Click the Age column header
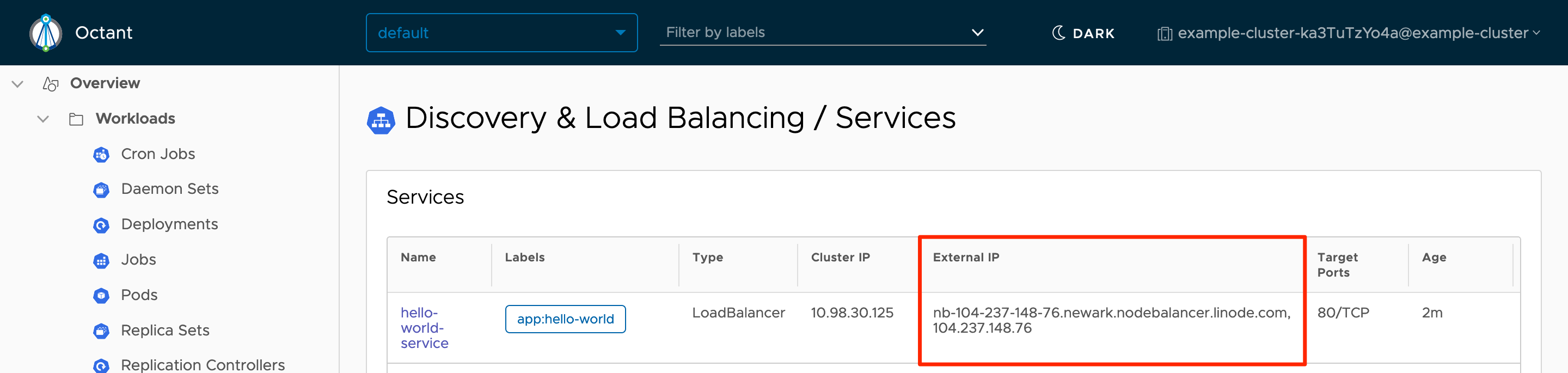 1434,258
